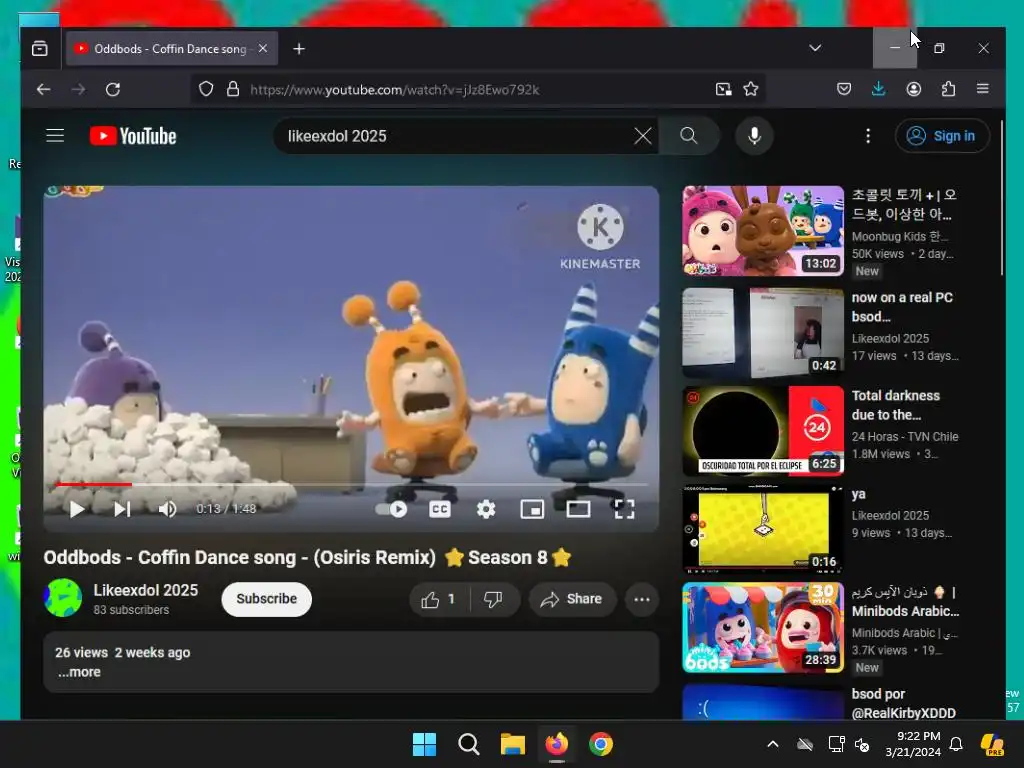Open Firefox View tab list icon

[40, 48]
